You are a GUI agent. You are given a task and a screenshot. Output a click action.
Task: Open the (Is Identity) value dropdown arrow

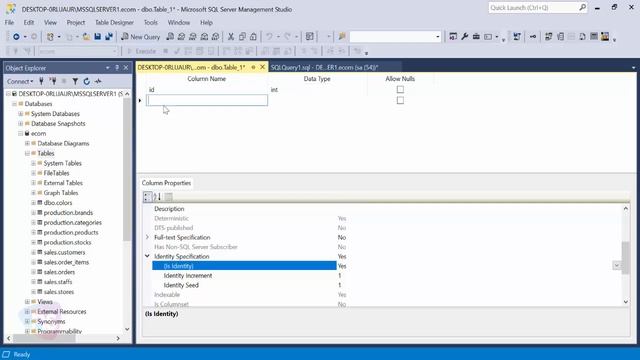pyautogui.click(x=617, y=266)
